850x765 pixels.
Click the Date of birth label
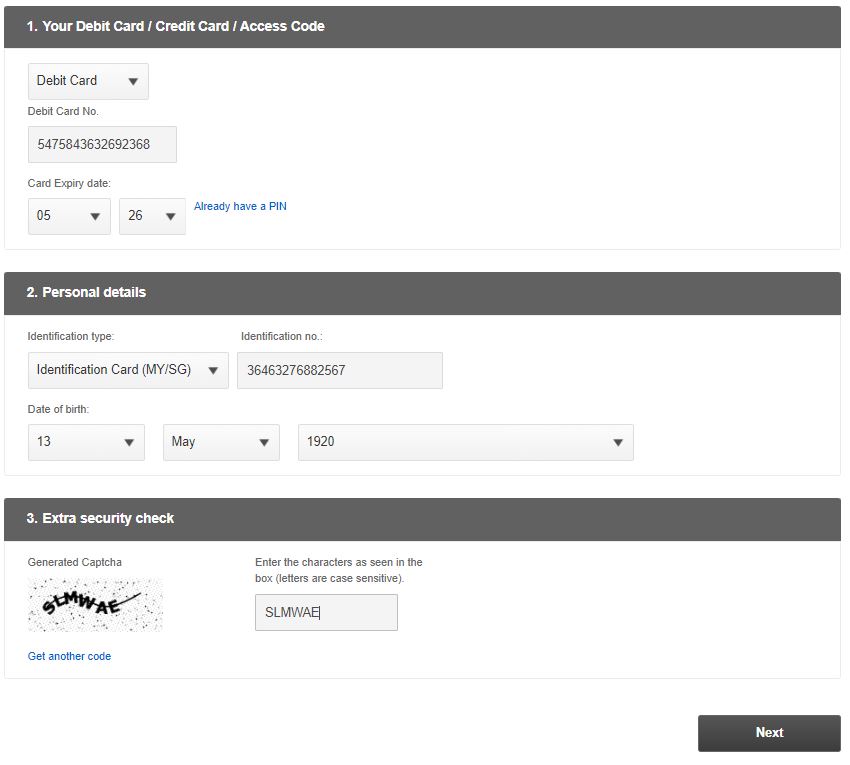coord(58,409)
